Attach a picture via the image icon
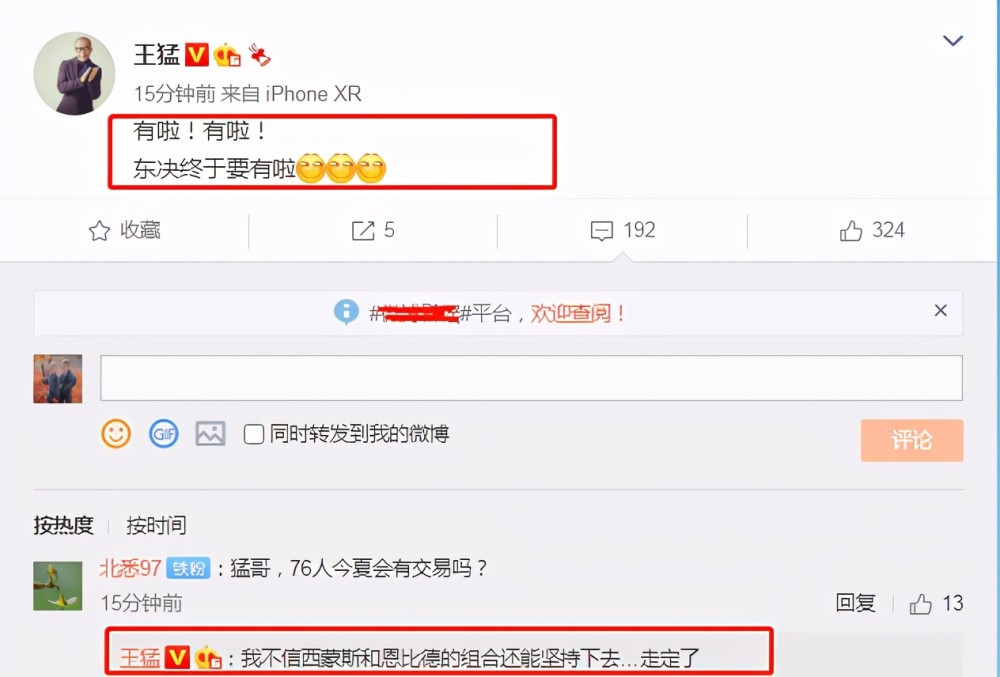The width and height of the screenshot is (1000, 677). pos(210,434)
